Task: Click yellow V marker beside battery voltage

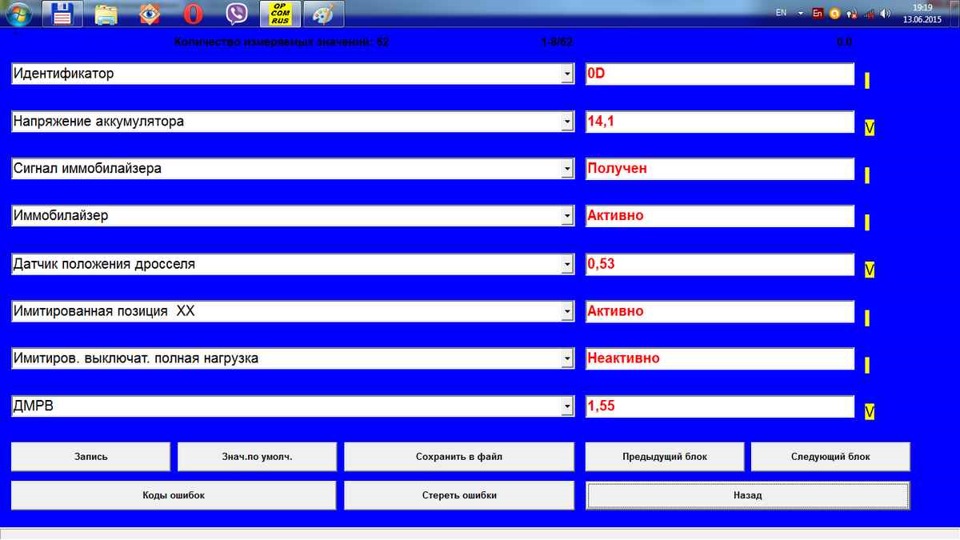Action: point(869,127)
